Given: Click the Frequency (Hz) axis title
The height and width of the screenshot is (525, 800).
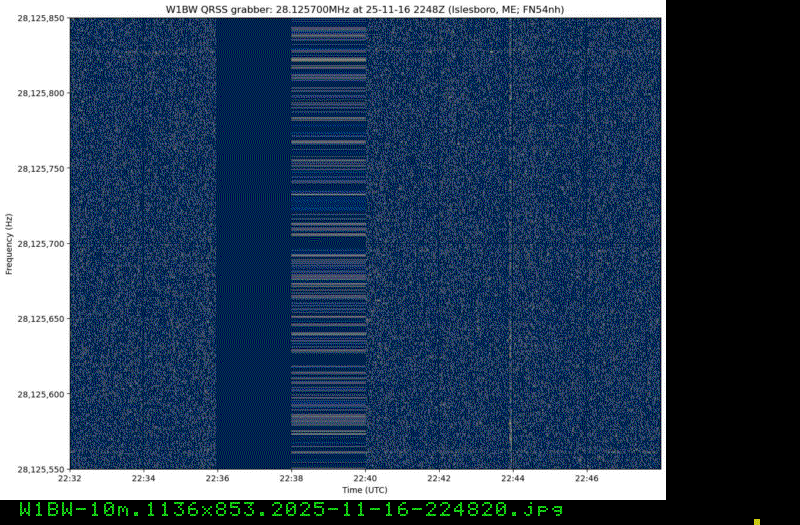Looking at the screenshot, I should point(8,244).
